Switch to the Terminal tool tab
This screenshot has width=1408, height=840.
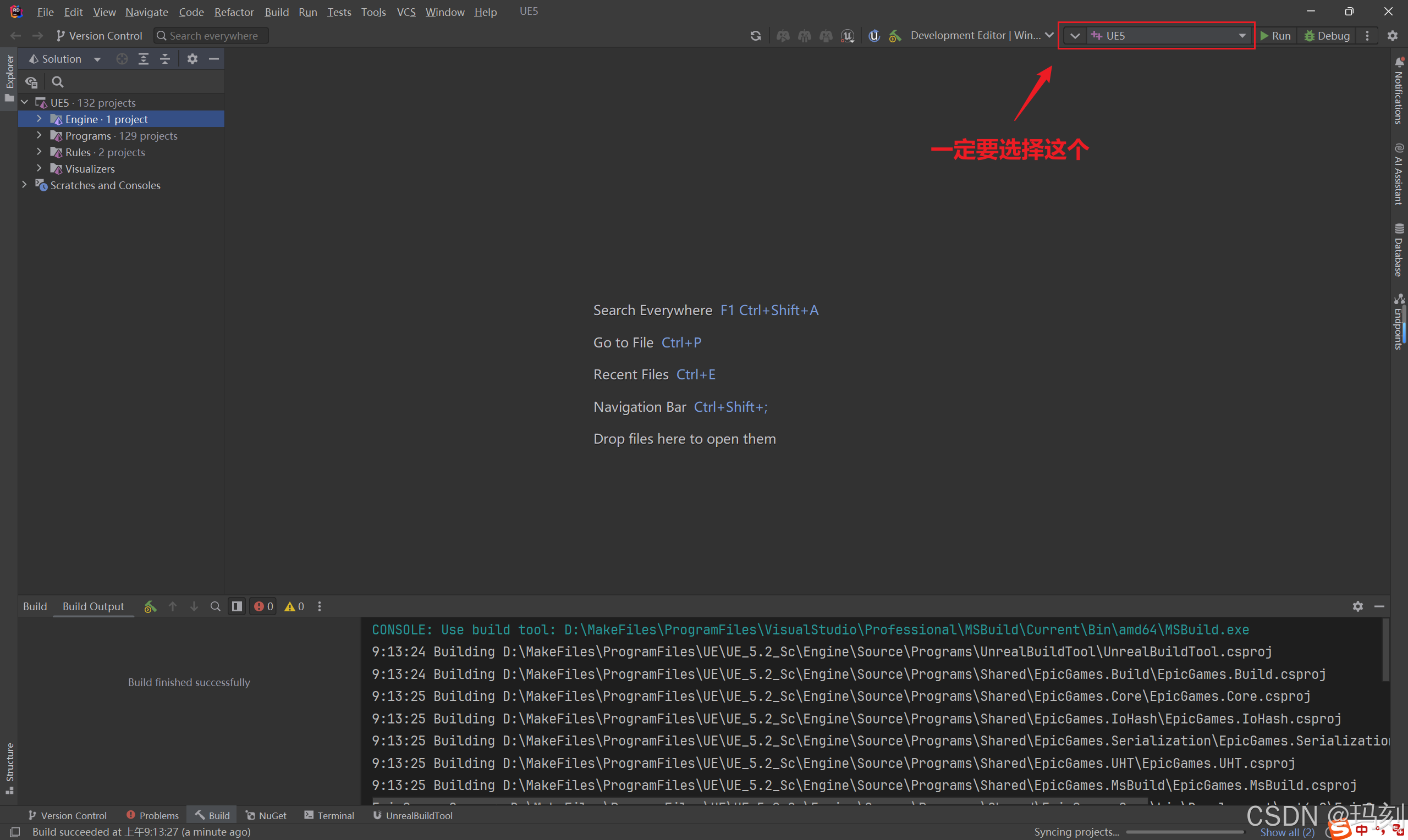[329, 815]
